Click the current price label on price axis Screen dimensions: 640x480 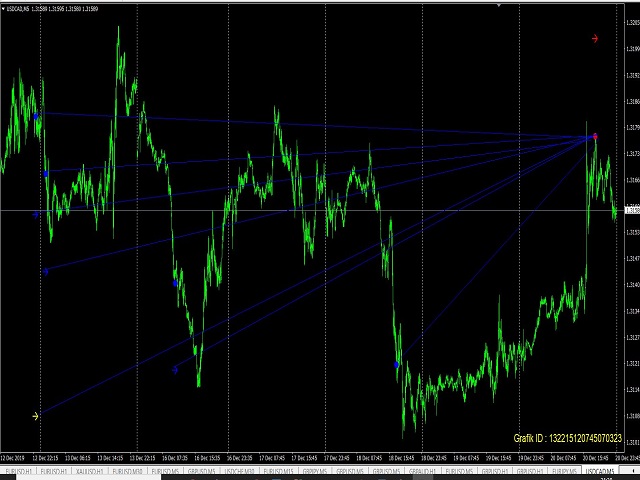click(x=632, y=211)
